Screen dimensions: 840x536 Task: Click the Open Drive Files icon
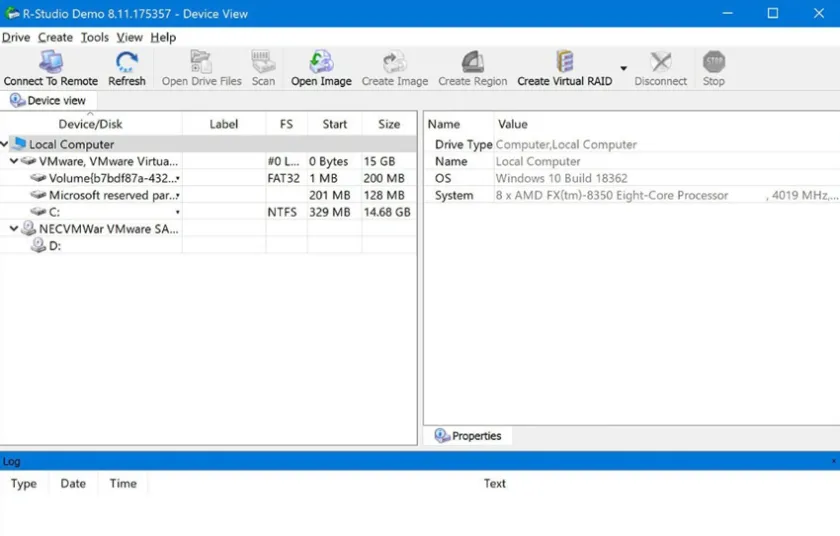click(x=202, y=63)
